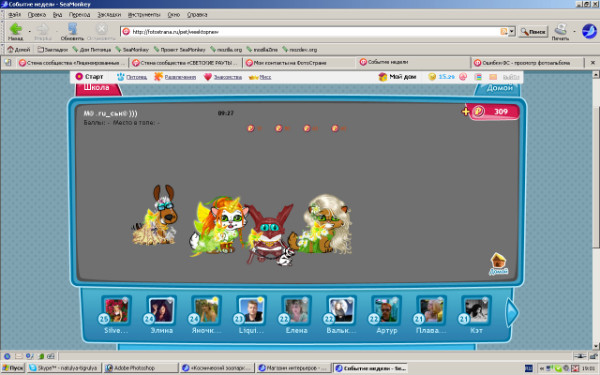The height and width of the screenshot is (375, 600).
Task: Click the Мой дом house icon
Action: coord(382,77)
